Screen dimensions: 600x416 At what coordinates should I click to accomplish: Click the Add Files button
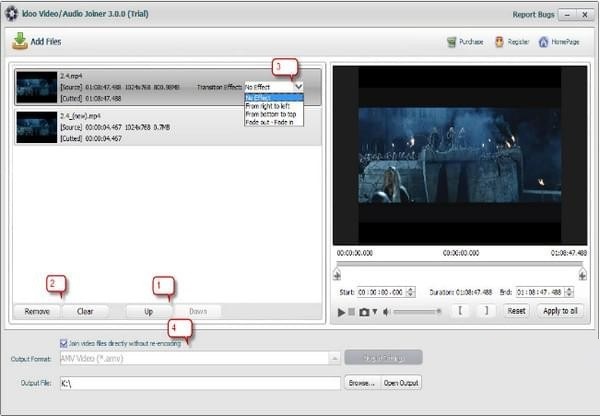click(x=37, y=41)
